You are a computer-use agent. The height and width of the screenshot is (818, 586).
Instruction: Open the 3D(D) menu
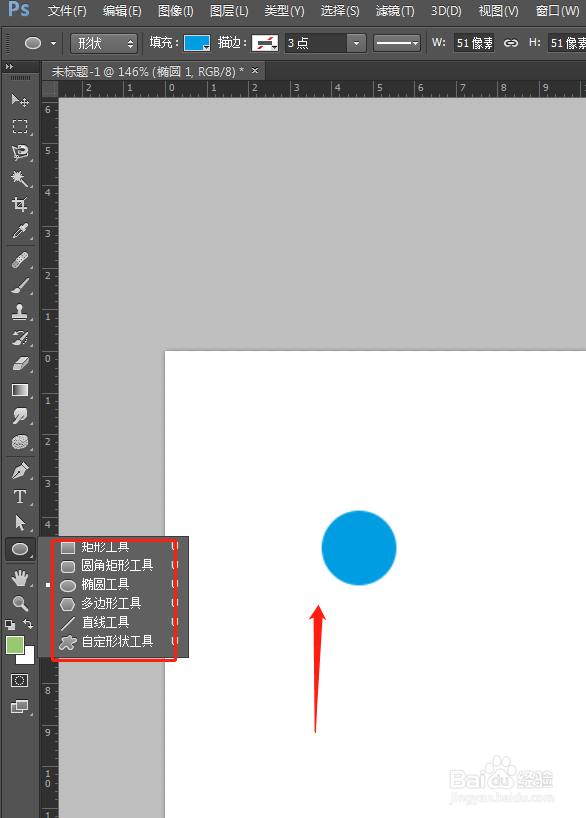[x=446, y=11]
